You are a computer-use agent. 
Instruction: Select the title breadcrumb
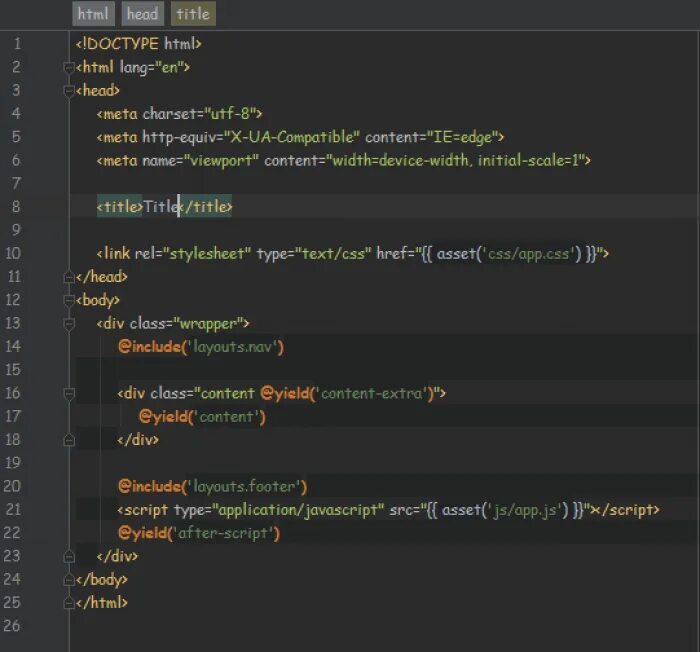click(x=193, y=14)
